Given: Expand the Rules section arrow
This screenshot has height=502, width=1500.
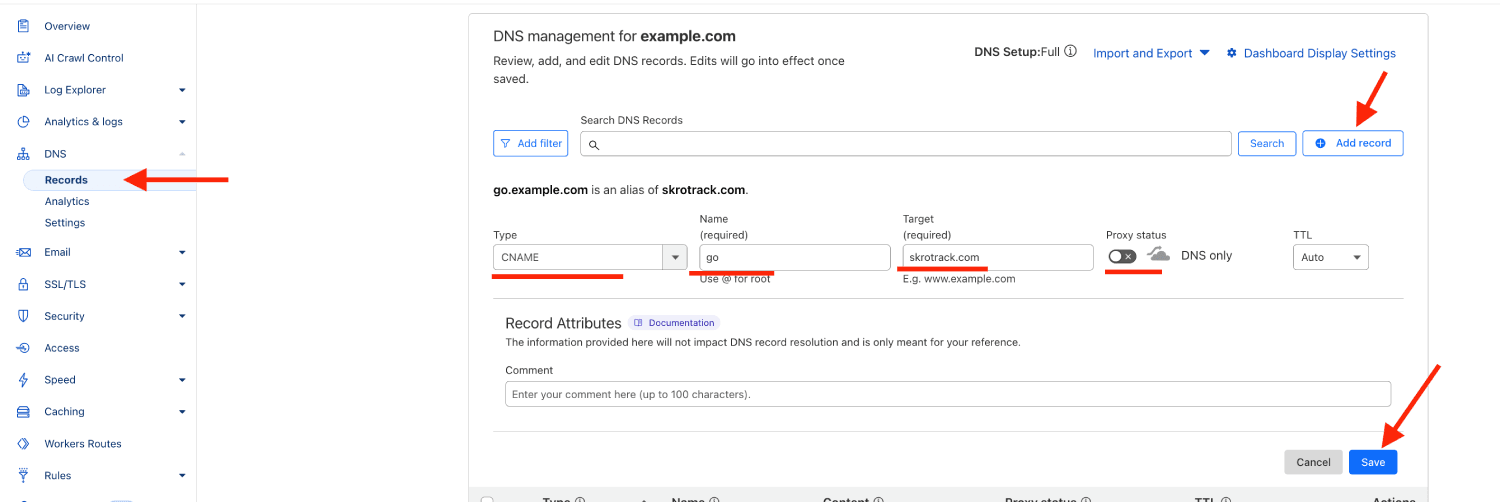Looking at the screenshot, I should pyautogui.click(x=182, y=476).
